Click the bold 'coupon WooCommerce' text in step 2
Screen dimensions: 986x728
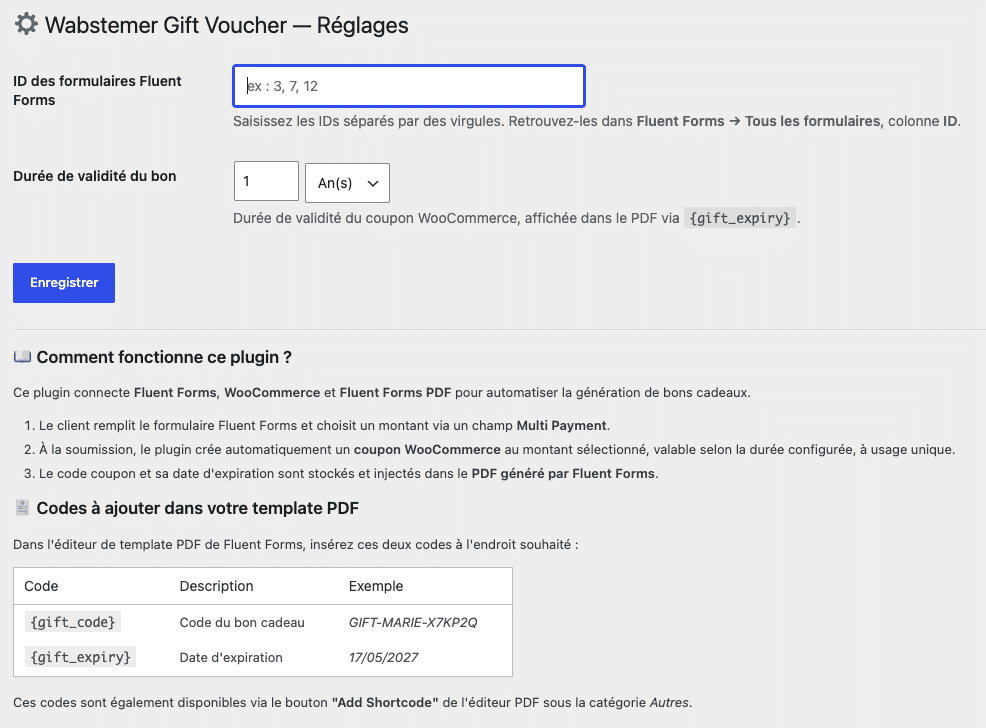pos(427,449)
